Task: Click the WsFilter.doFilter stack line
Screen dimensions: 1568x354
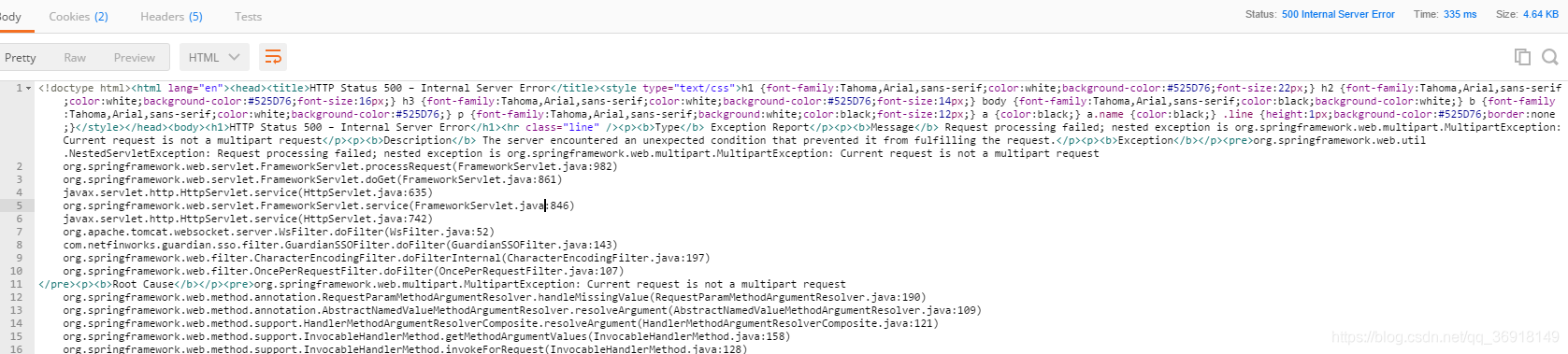Action: (x=279, y=232)
